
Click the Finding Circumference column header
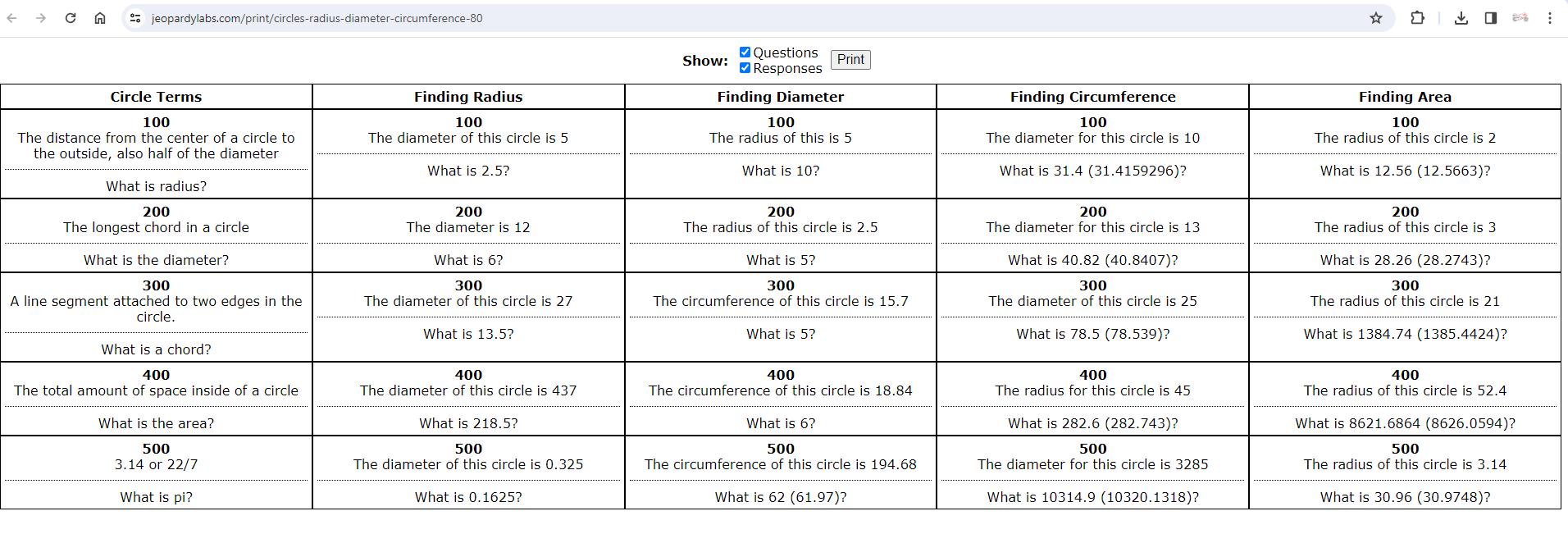(x=1093, y=97)
